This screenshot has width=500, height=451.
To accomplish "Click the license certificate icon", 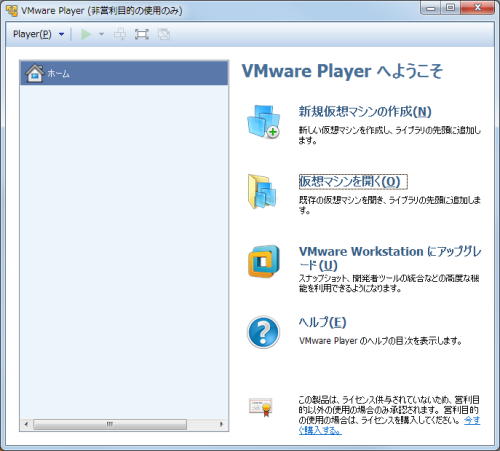I will [261, 407].
